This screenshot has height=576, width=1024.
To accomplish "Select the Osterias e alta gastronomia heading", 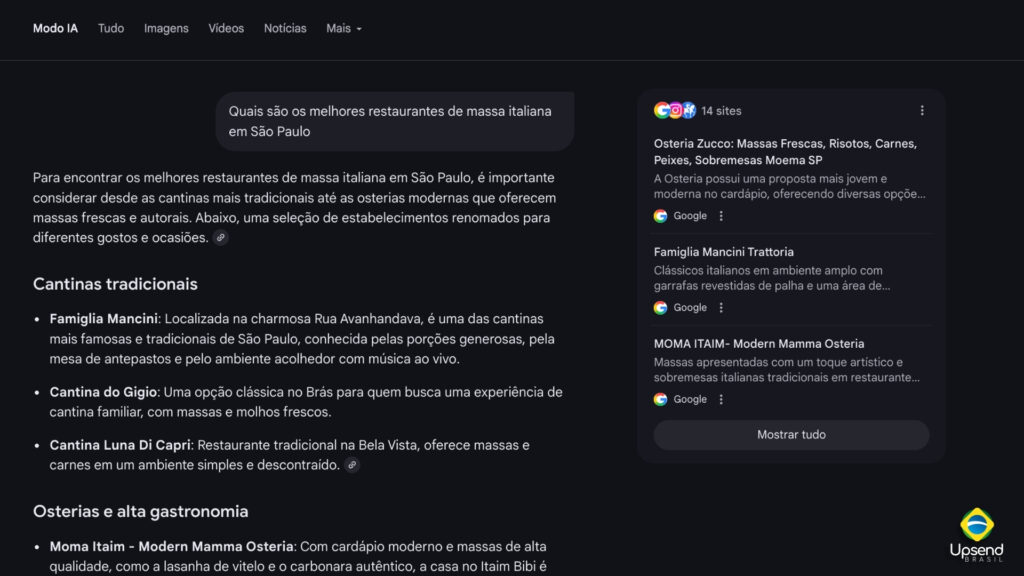I will pos(140,511).
